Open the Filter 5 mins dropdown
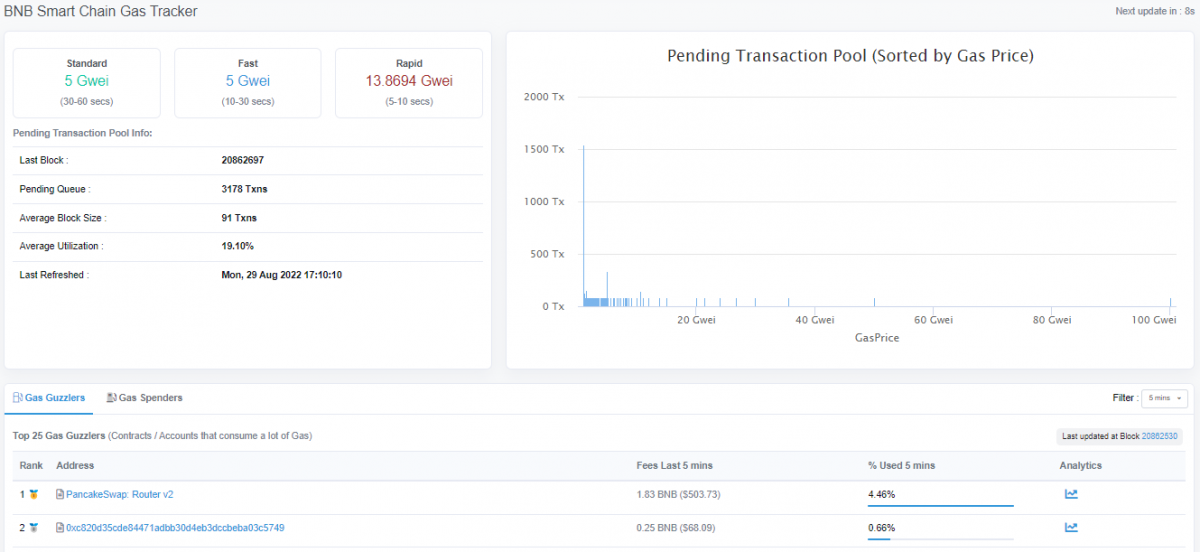The width and height of the screenshot is (1200, 552). click(x=1165, y=398)
